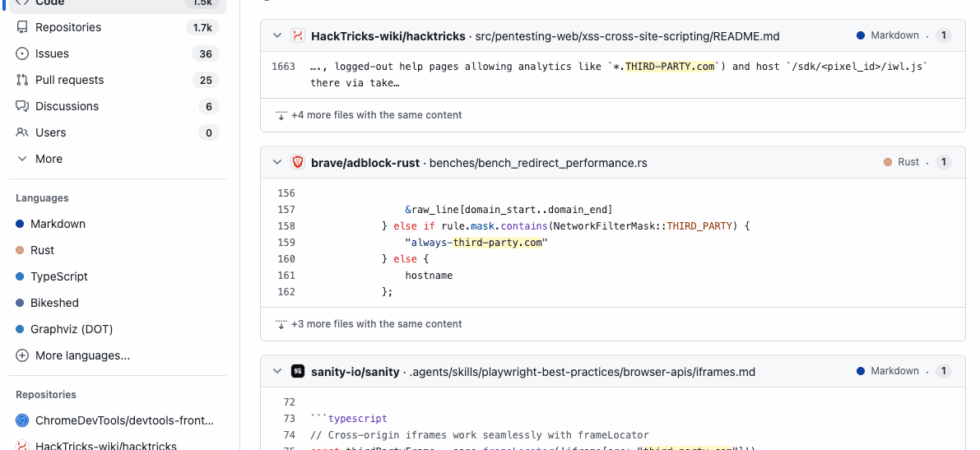Open the Discussions filter
Screen dimensions: 980x450
tap(118, 106)
